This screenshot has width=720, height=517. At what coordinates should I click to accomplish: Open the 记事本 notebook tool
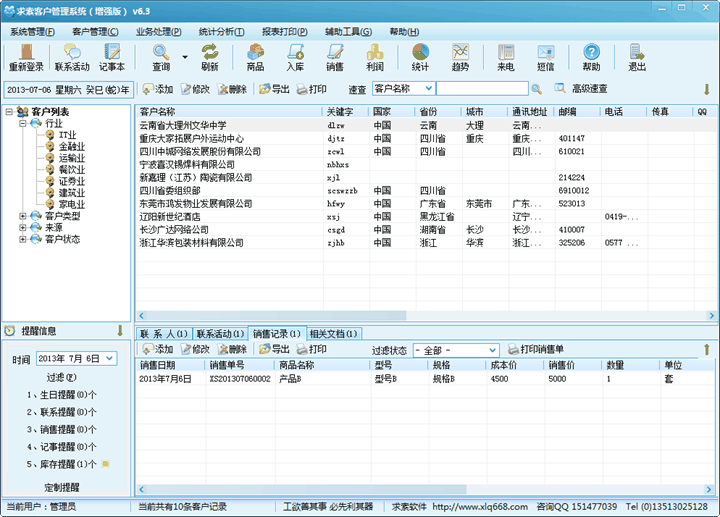[x=112, y=57]
